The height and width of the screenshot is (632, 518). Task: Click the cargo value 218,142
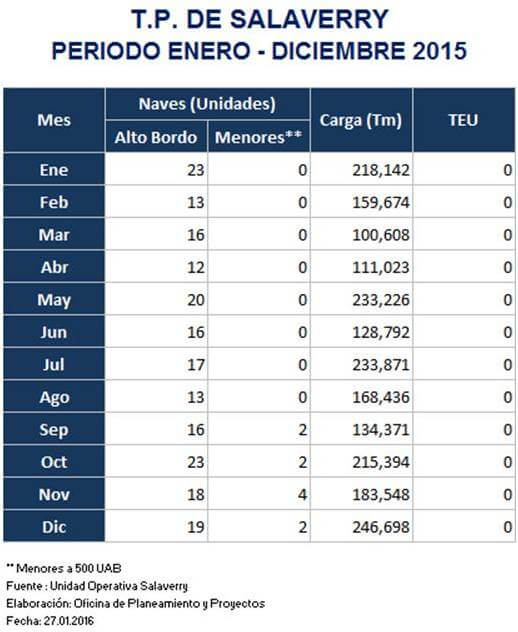point(381,170)
